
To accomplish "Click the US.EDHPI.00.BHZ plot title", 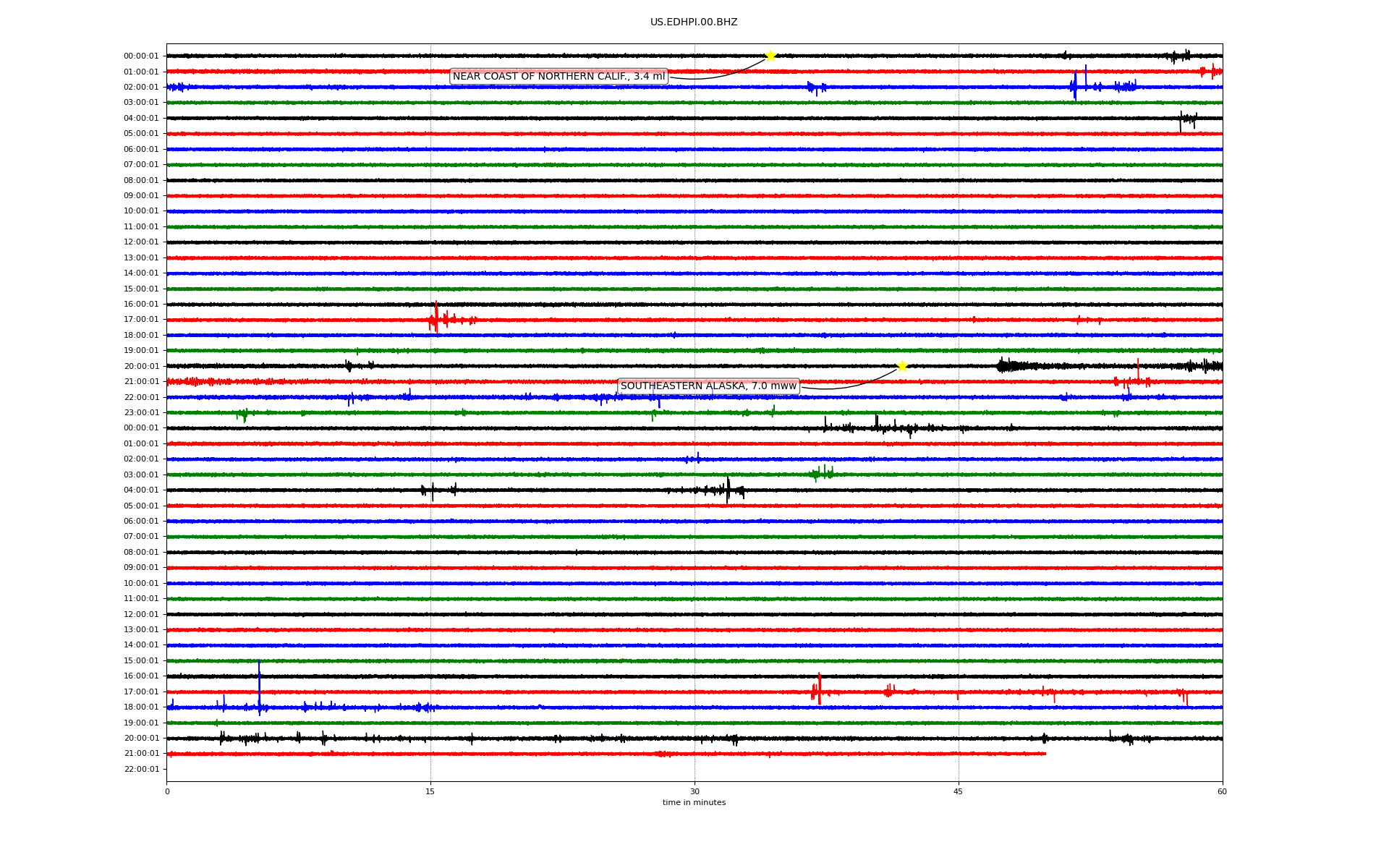I will (x=694, y=22).
